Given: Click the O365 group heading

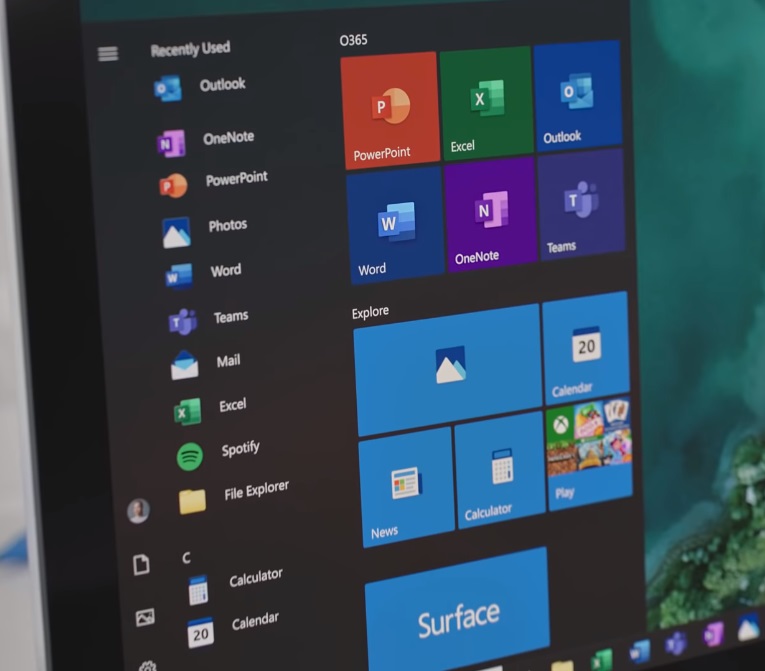Looking at the screenshot, I should click(353, 40).
